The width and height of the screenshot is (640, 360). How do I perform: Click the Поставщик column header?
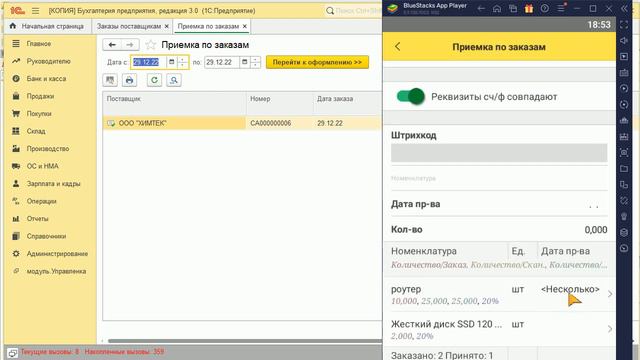pyautogui.click(x=174, y=103)
